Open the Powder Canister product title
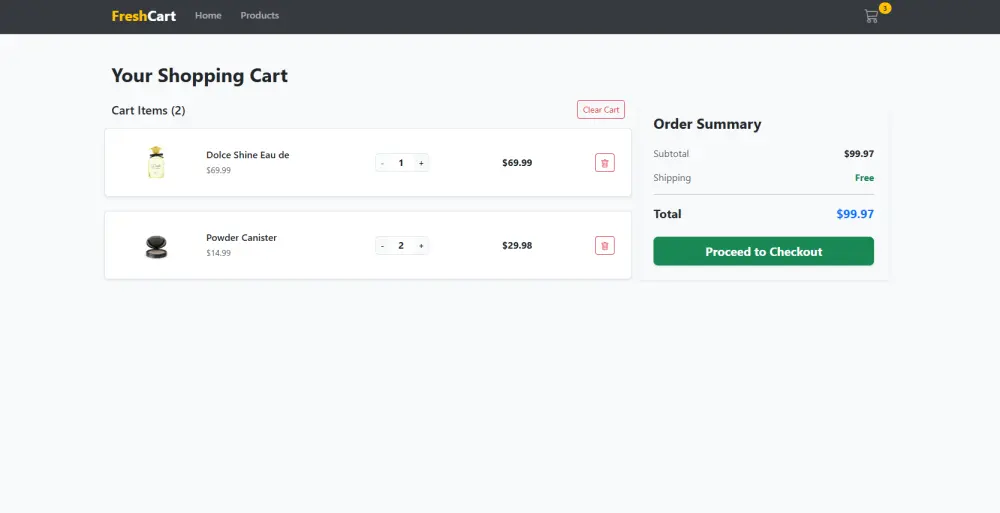The width and height of the screenshot is (1000, 513). 241,238
